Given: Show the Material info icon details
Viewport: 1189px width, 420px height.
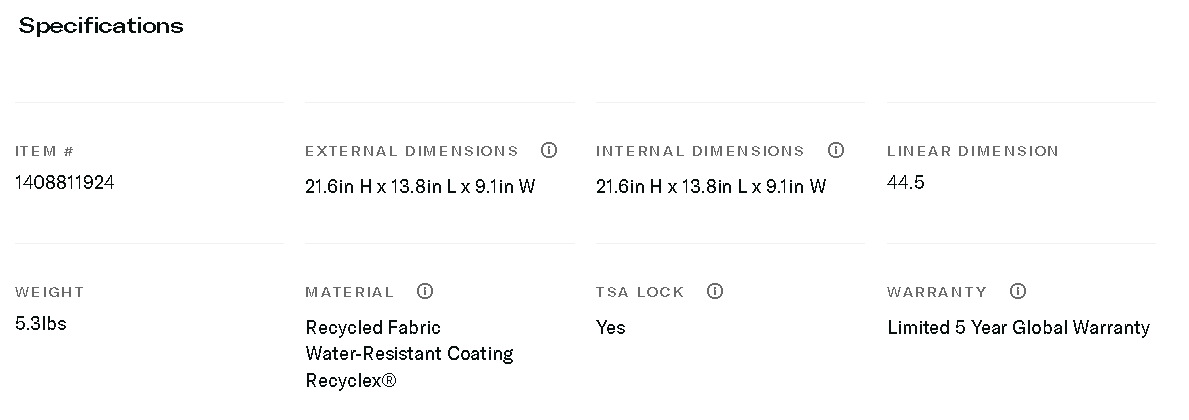Looking at the screenshot, I should tap(425, 291).
